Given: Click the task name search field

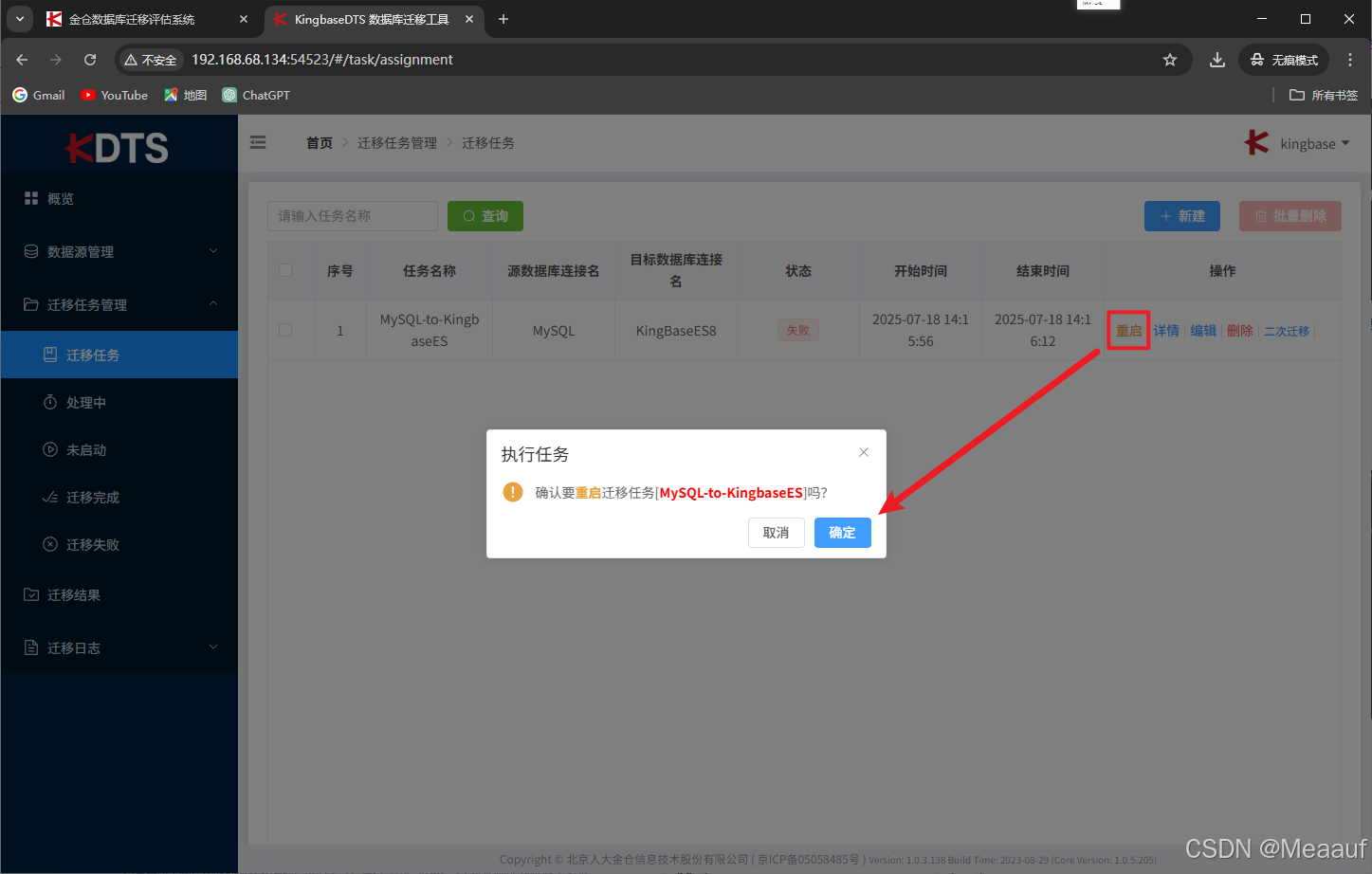Looking at the screenshot, I should click(x=353, y=216).
